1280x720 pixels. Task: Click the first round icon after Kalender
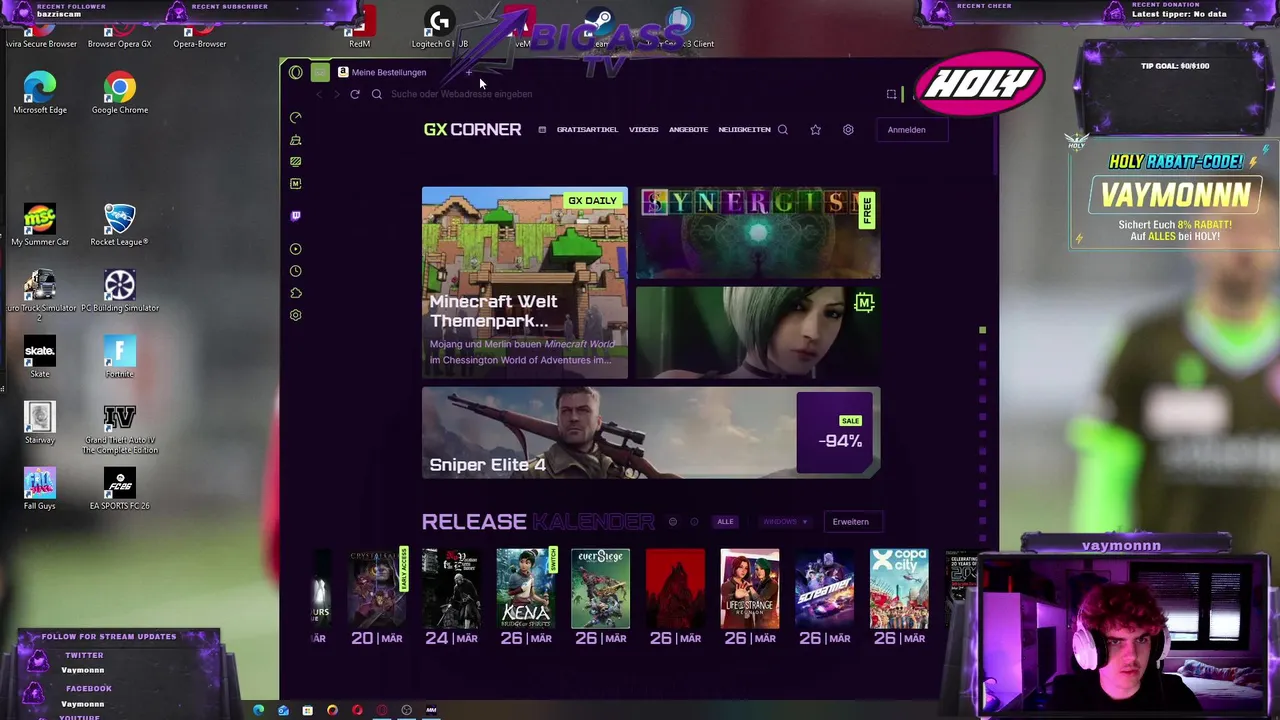click(x=673, y=522)
